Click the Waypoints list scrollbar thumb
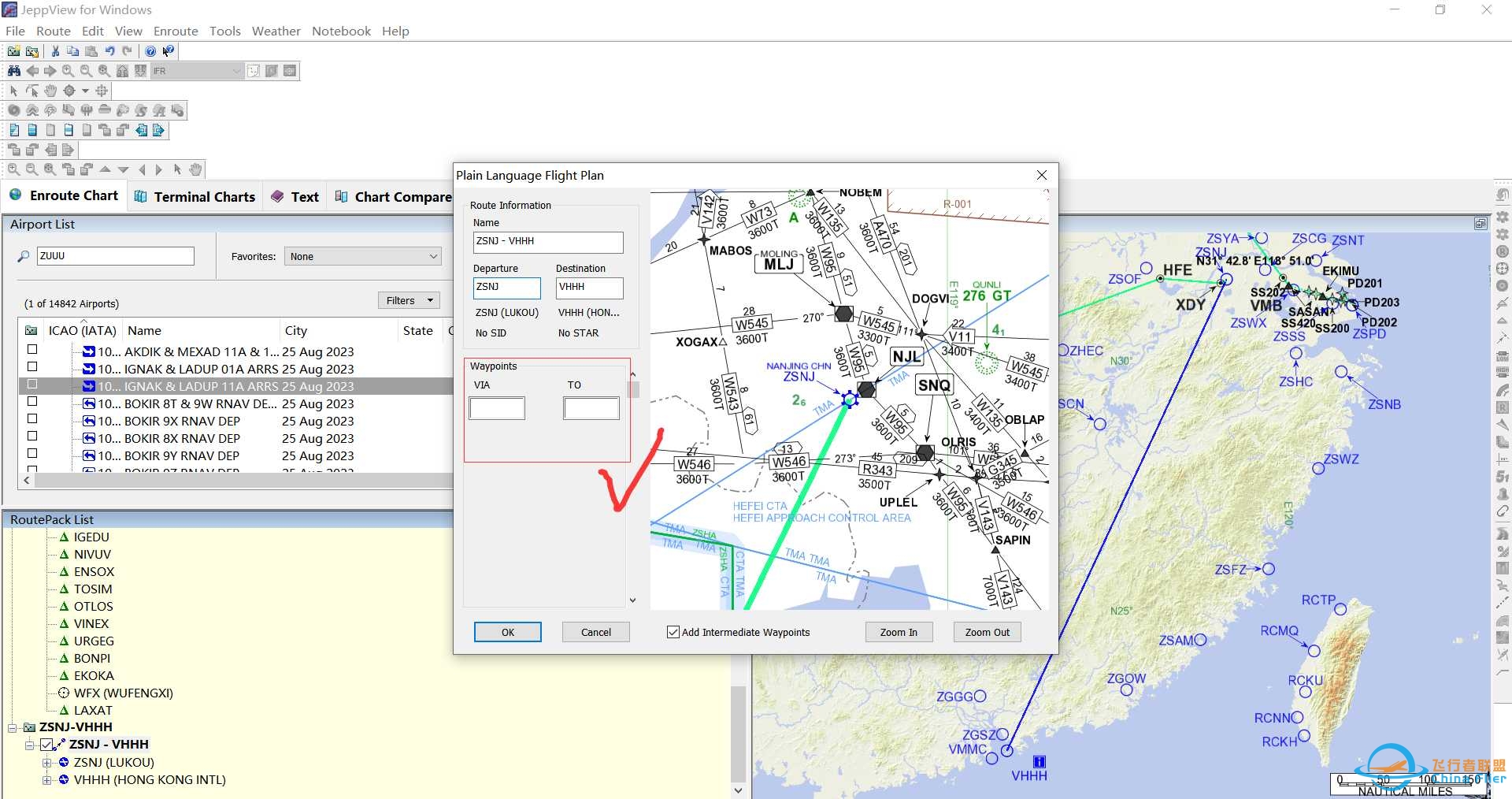 632,389
